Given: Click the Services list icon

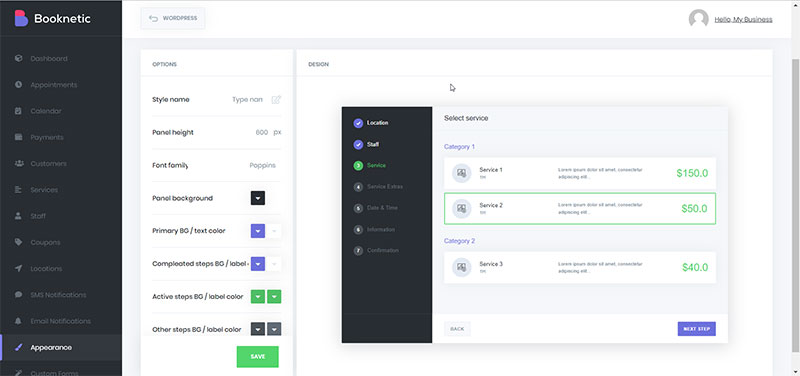Looking at the screenshot, I should pos(19,190).
